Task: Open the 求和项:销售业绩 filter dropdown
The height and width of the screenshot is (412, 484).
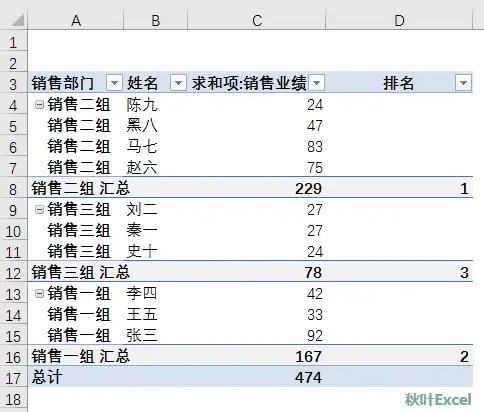Action: 316,82
